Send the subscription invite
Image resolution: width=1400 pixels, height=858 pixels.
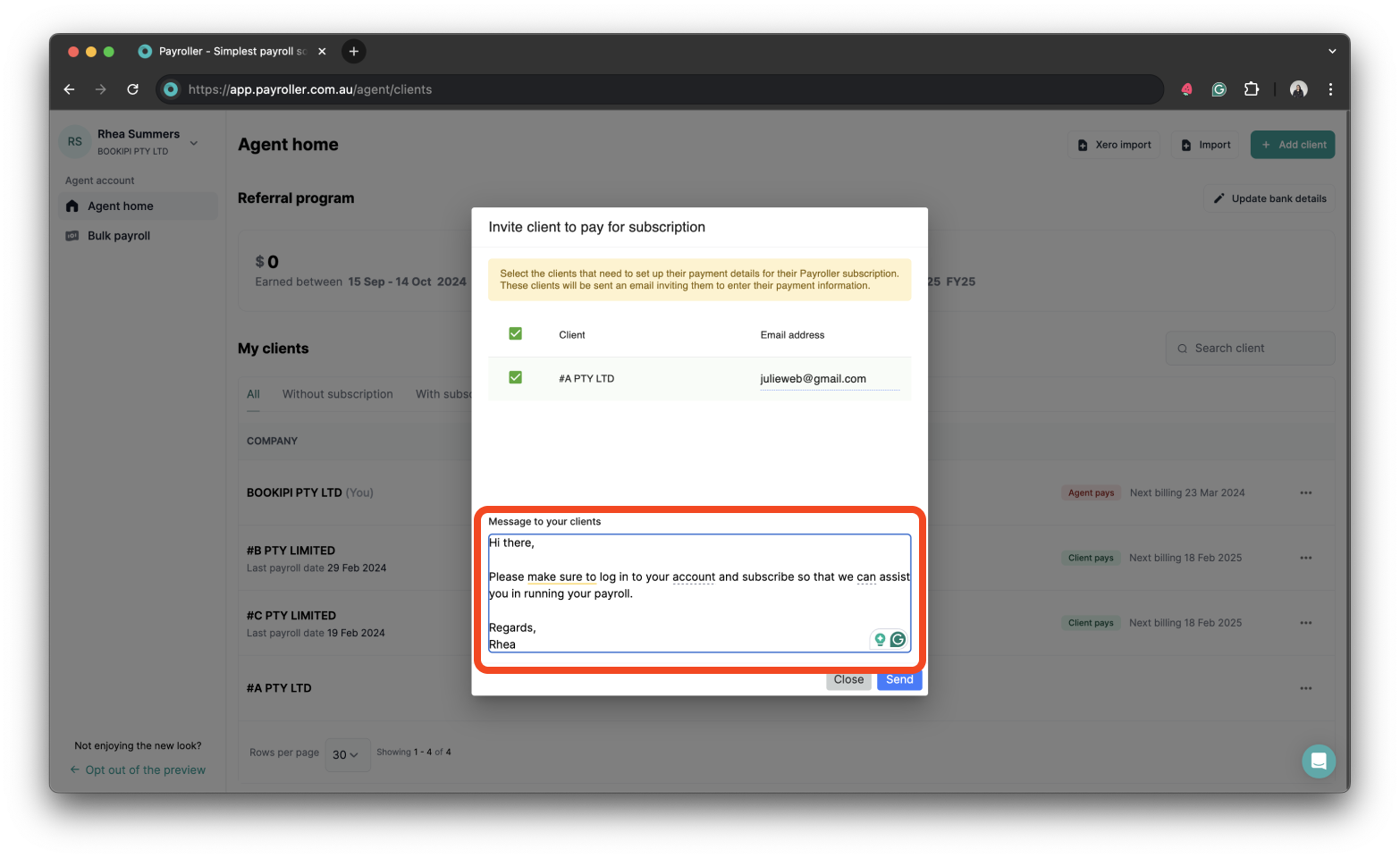[x=899, y=680]
